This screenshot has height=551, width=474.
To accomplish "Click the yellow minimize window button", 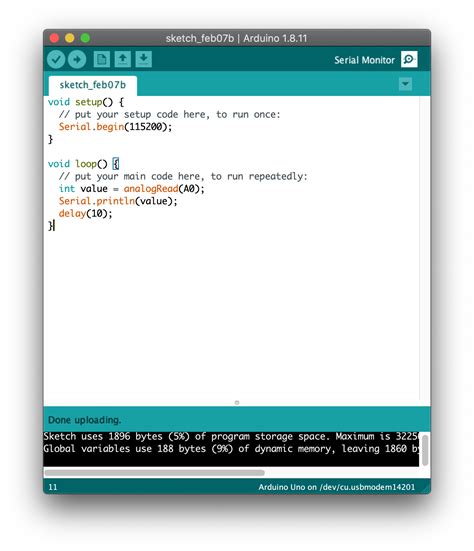I will [x=70, y=38].
